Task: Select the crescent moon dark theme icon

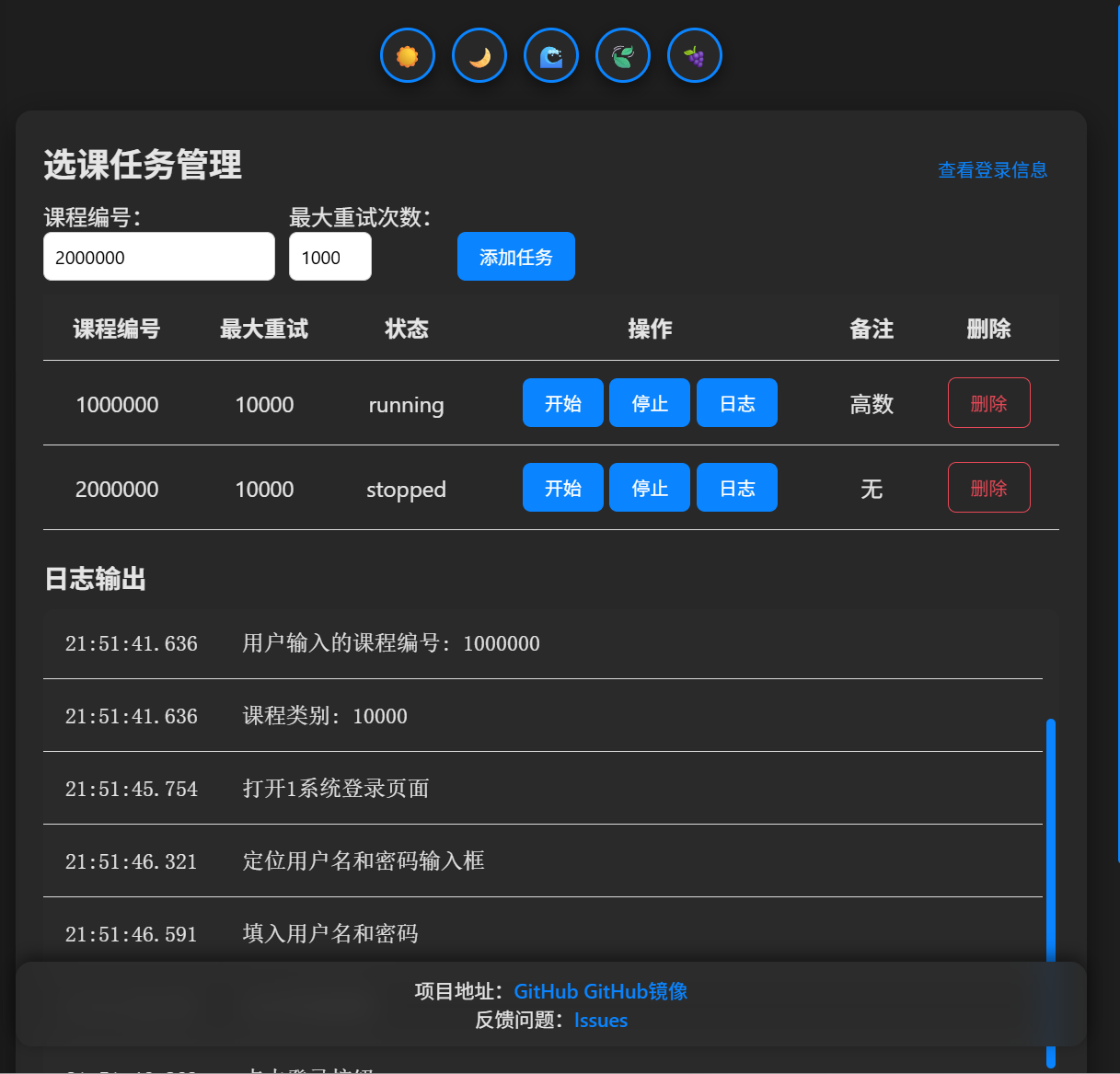Action: tap(479, 55)
